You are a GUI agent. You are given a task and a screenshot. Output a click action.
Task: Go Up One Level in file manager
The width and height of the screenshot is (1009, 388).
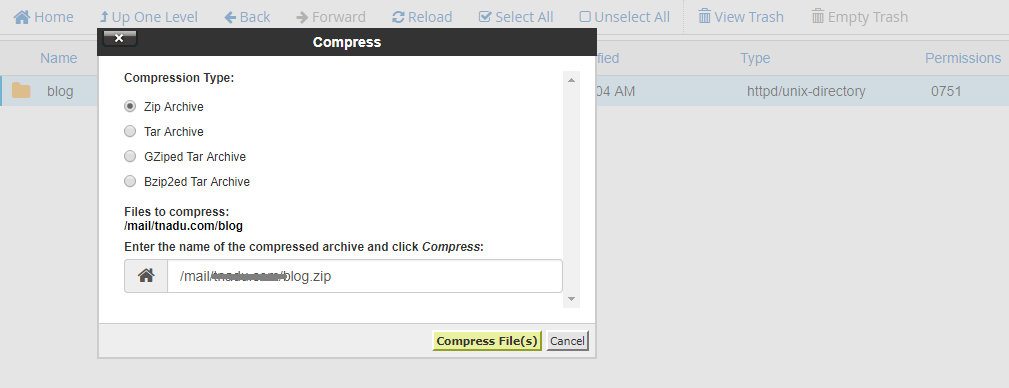tap(149, 17)
